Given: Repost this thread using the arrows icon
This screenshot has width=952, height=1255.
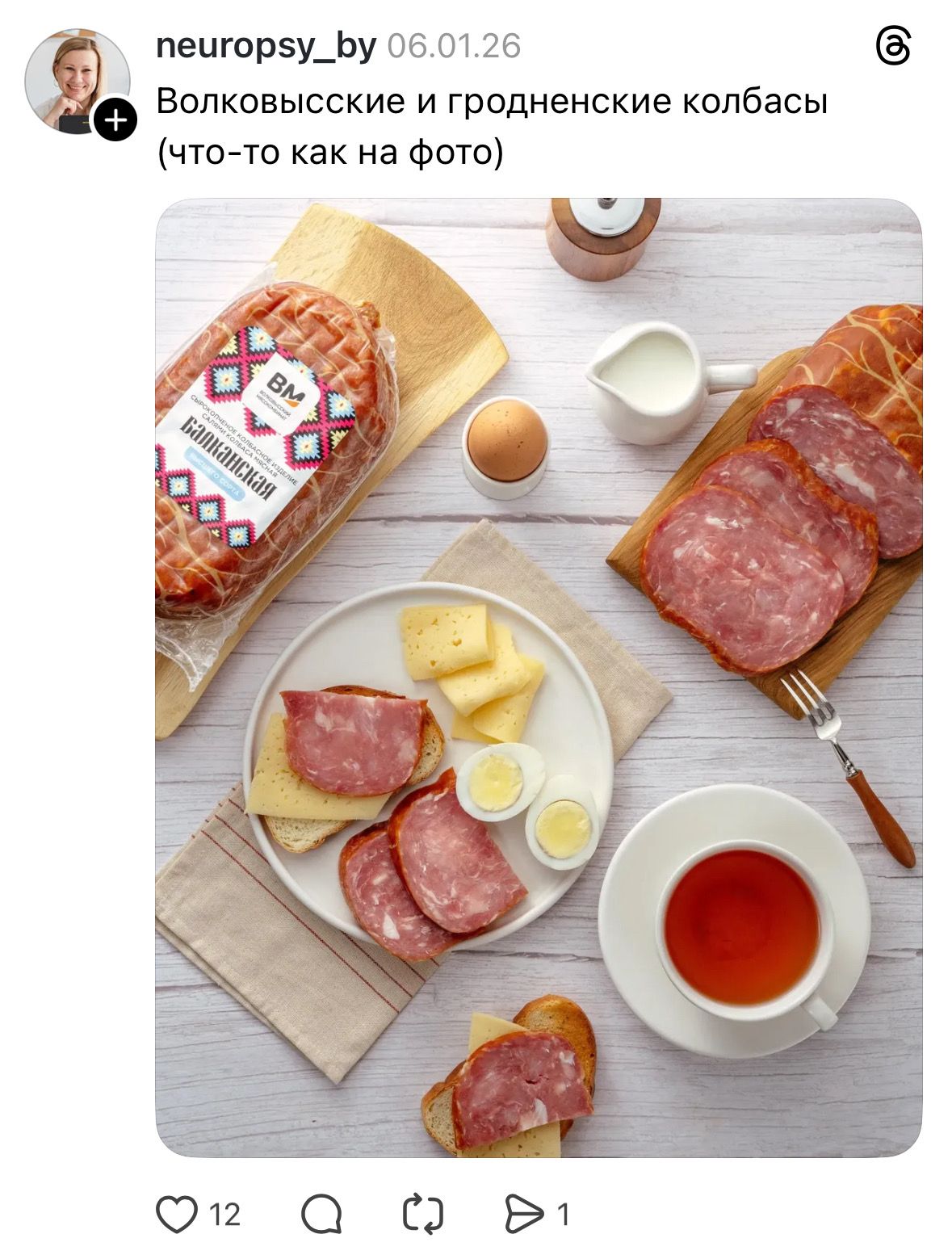Looking at the screenshot, I should point(423,1214).
